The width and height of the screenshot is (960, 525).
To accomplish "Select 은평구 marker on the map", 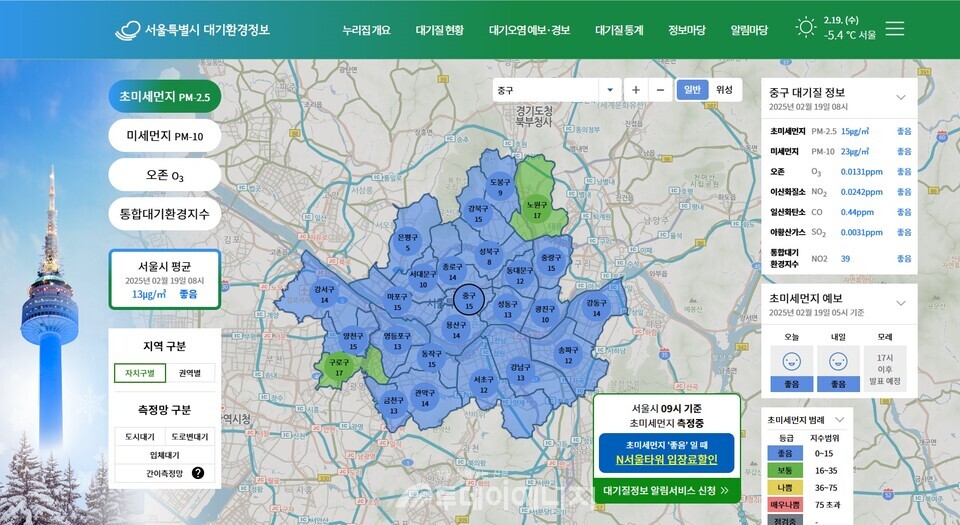I will click(407, 242).
